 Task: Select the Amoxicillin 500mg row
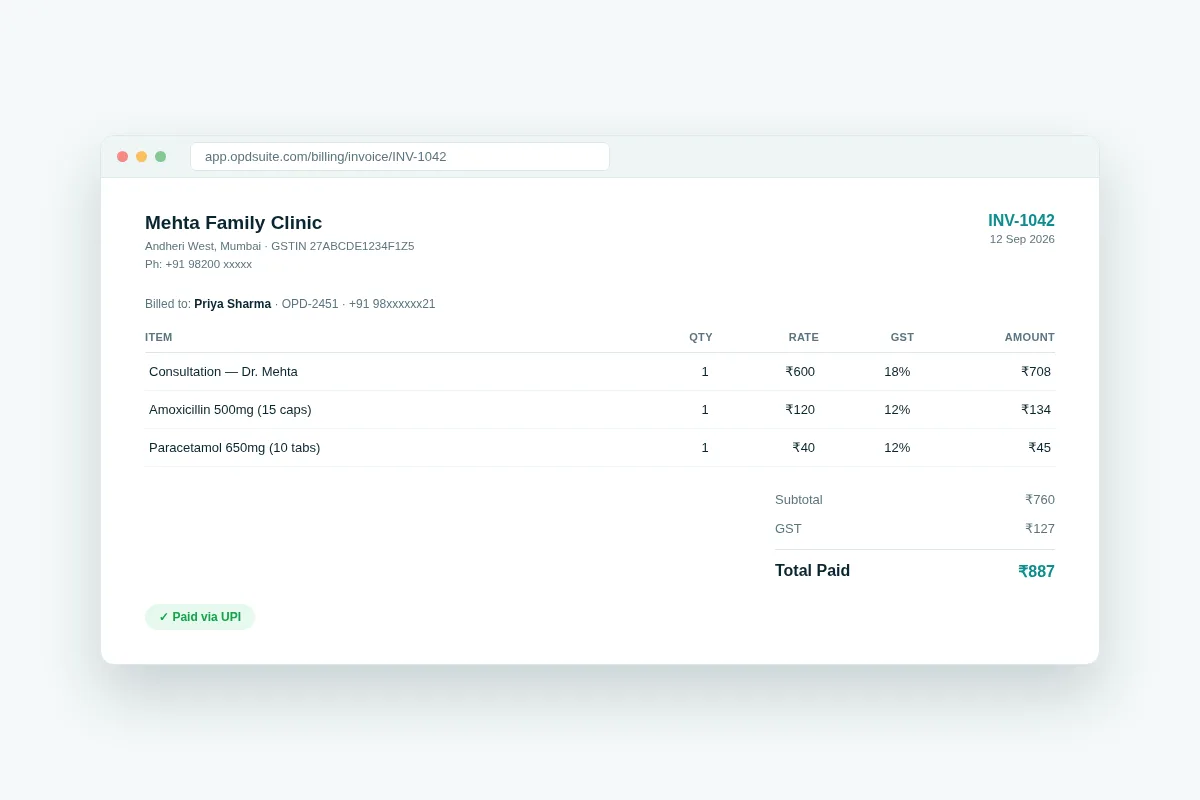[600, 410]
